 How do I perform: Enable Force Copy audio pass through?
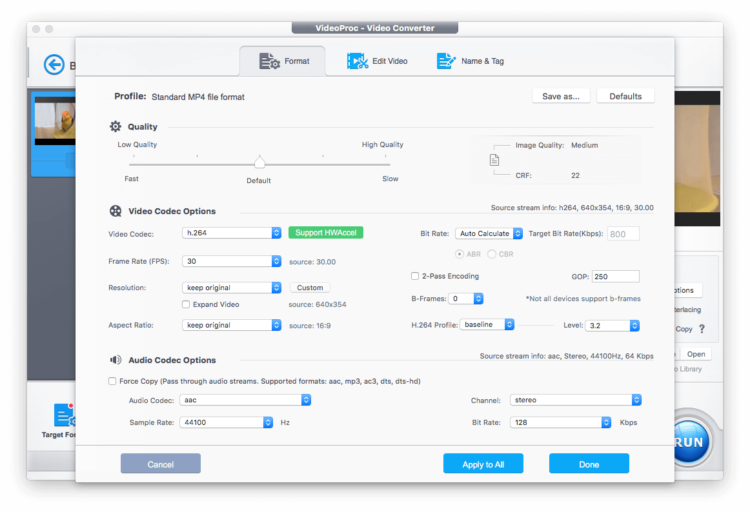(x=112, y=381)
